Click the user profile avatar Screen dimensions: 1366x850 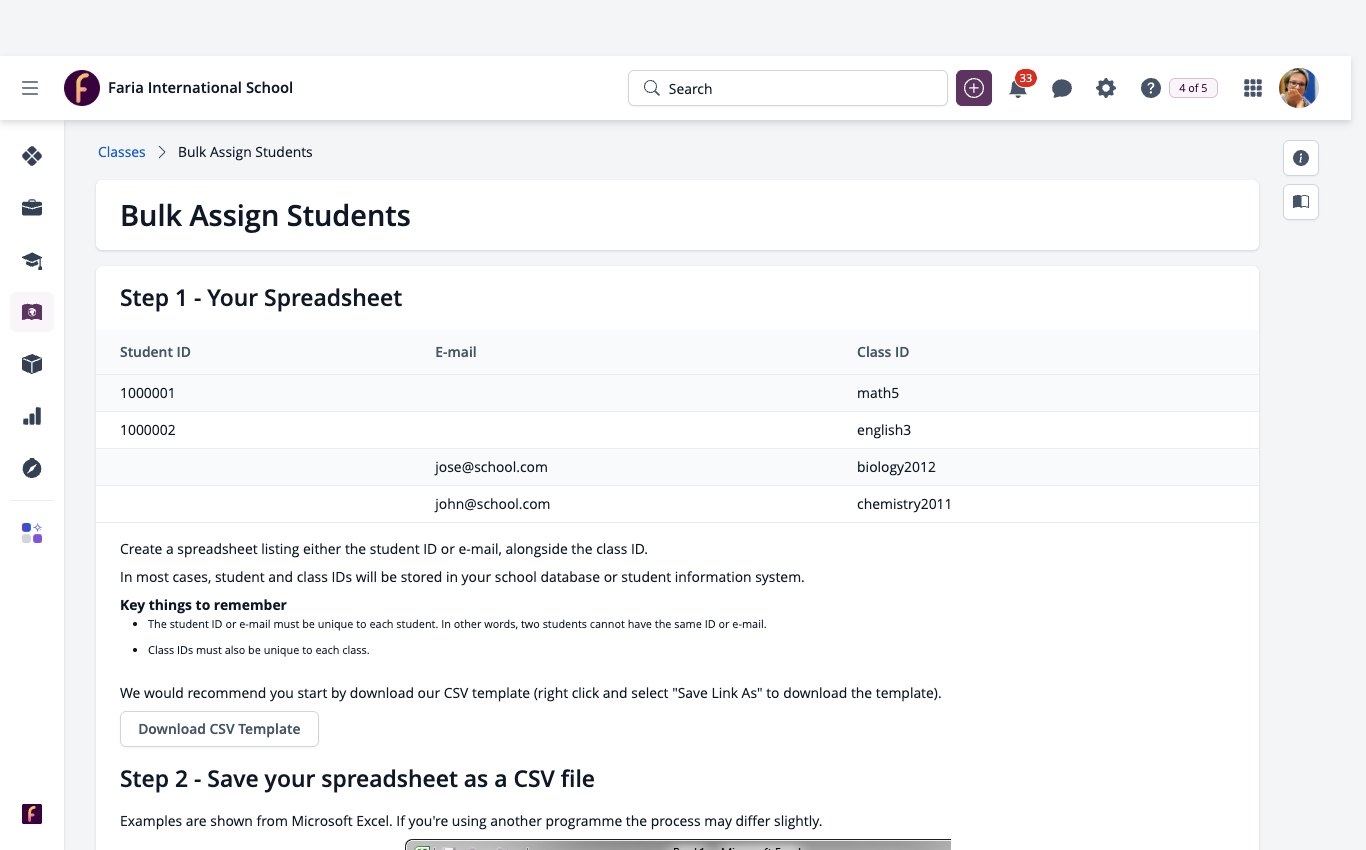1299,88
